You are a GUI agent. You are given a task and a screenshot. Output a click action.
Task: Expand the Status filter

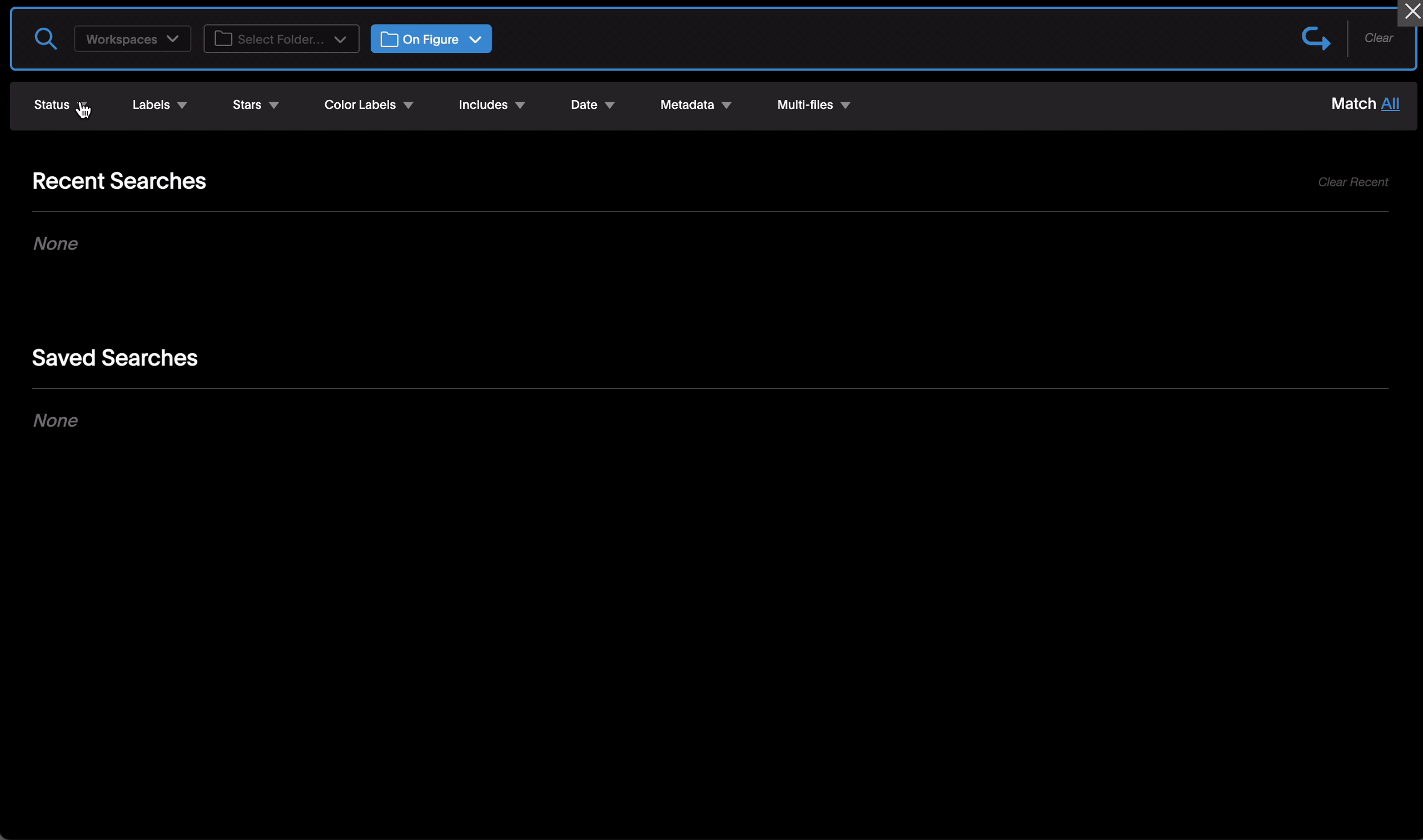61,106
